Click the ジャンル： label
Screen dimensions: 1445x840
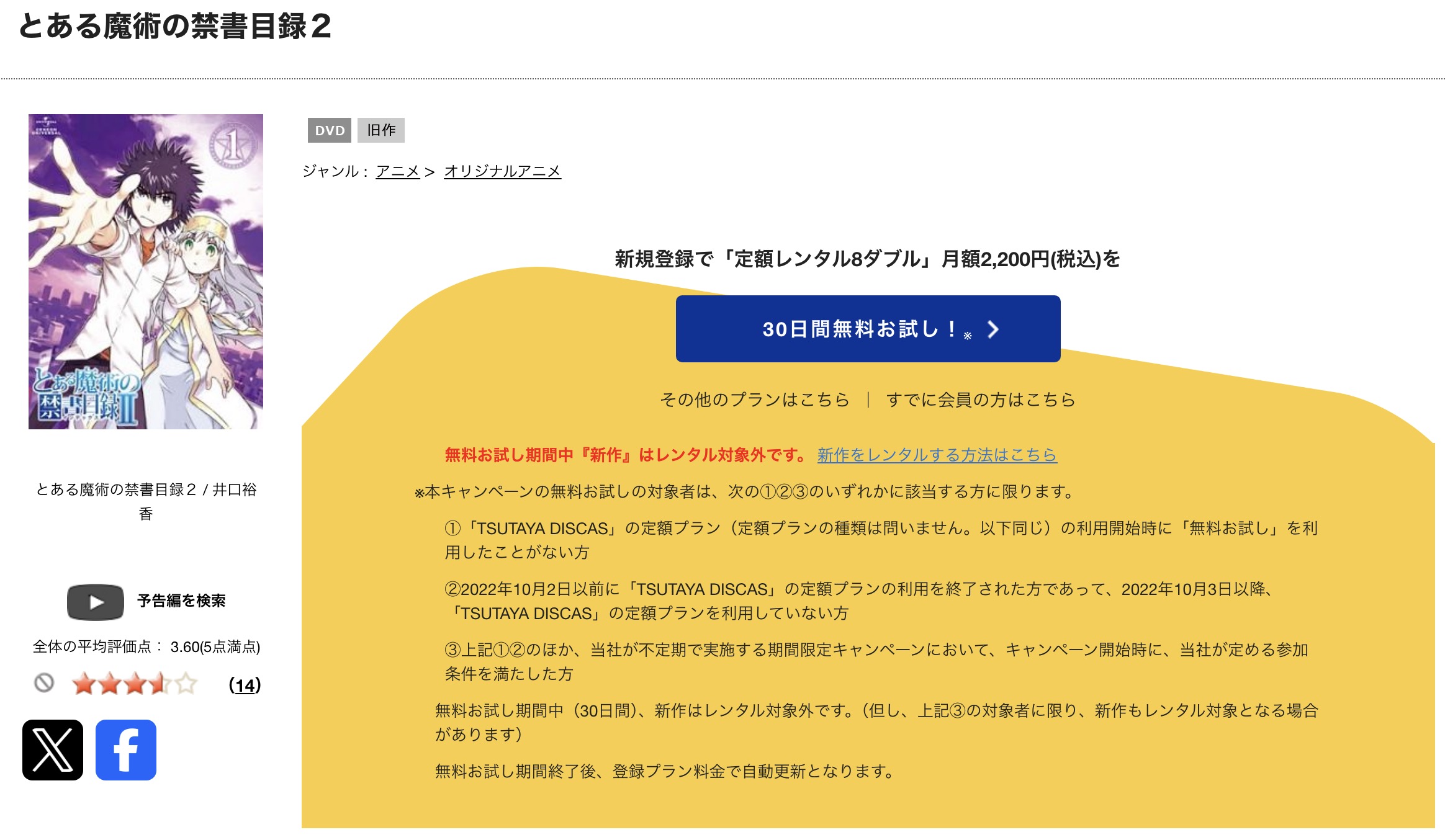336,171
